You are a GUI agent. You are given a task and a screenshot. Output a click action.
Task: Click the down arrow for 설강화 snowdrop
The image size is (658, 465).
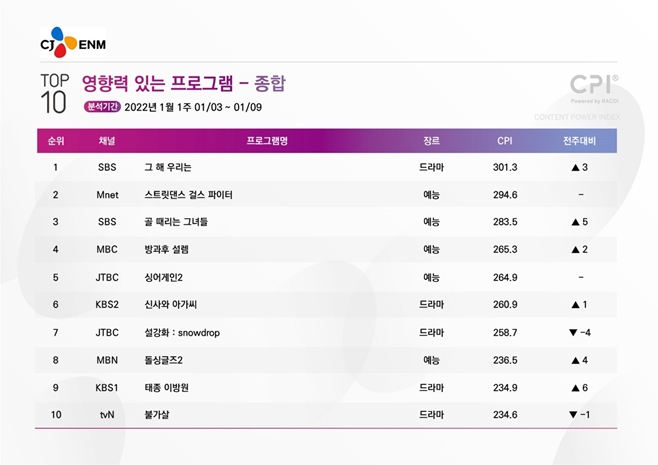(571, 331)
